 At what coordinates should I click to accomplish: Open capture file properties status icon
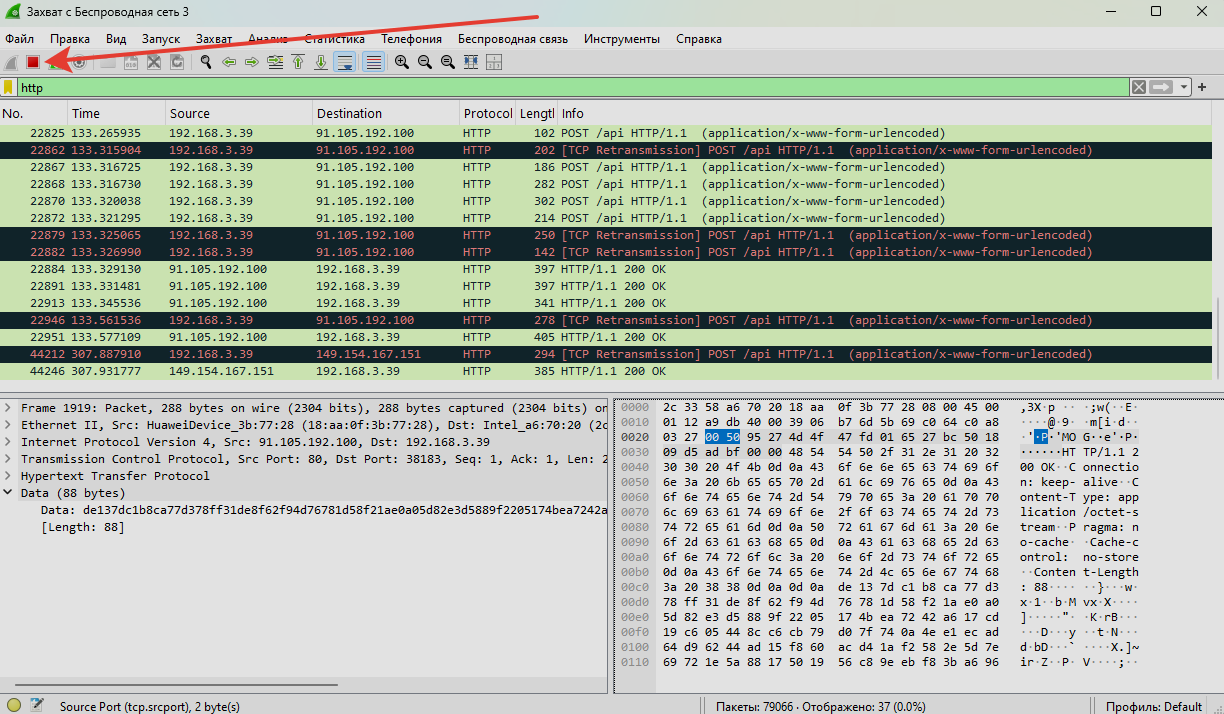click(x=37, y=706)
